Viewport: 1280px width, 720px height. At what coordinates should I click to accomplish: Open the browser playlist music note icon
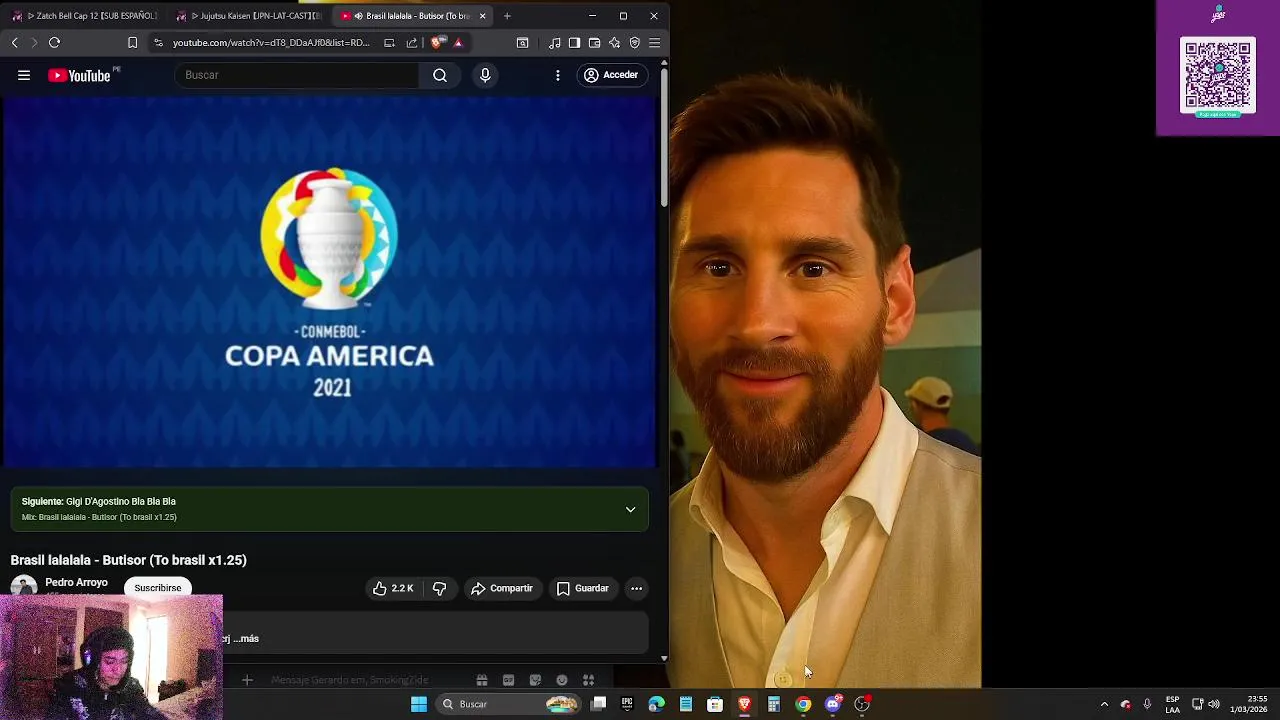pos(555,43)
